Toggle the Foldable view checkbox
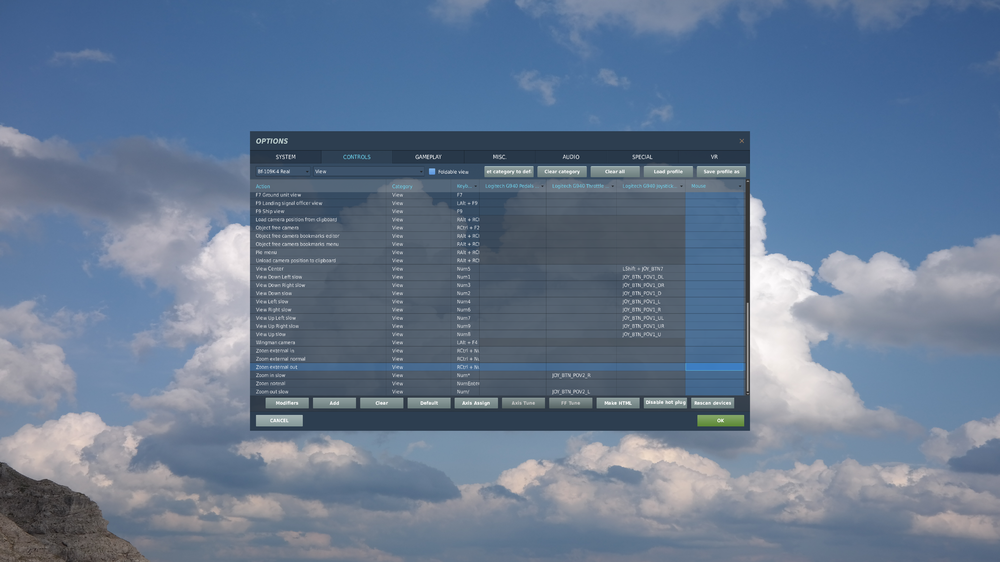The width and height of the screenshot is (1000, 562). (432, 172)
